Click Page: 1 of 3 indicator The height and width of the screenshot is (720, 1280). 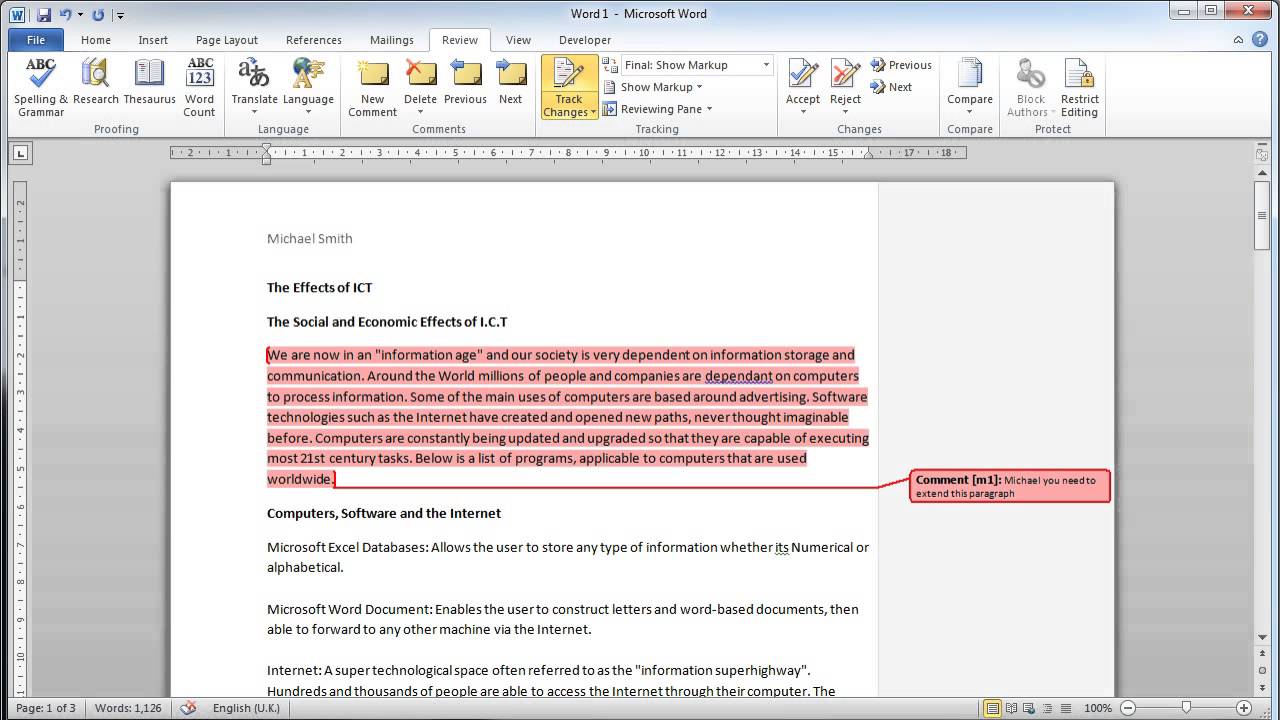(46, 708)
